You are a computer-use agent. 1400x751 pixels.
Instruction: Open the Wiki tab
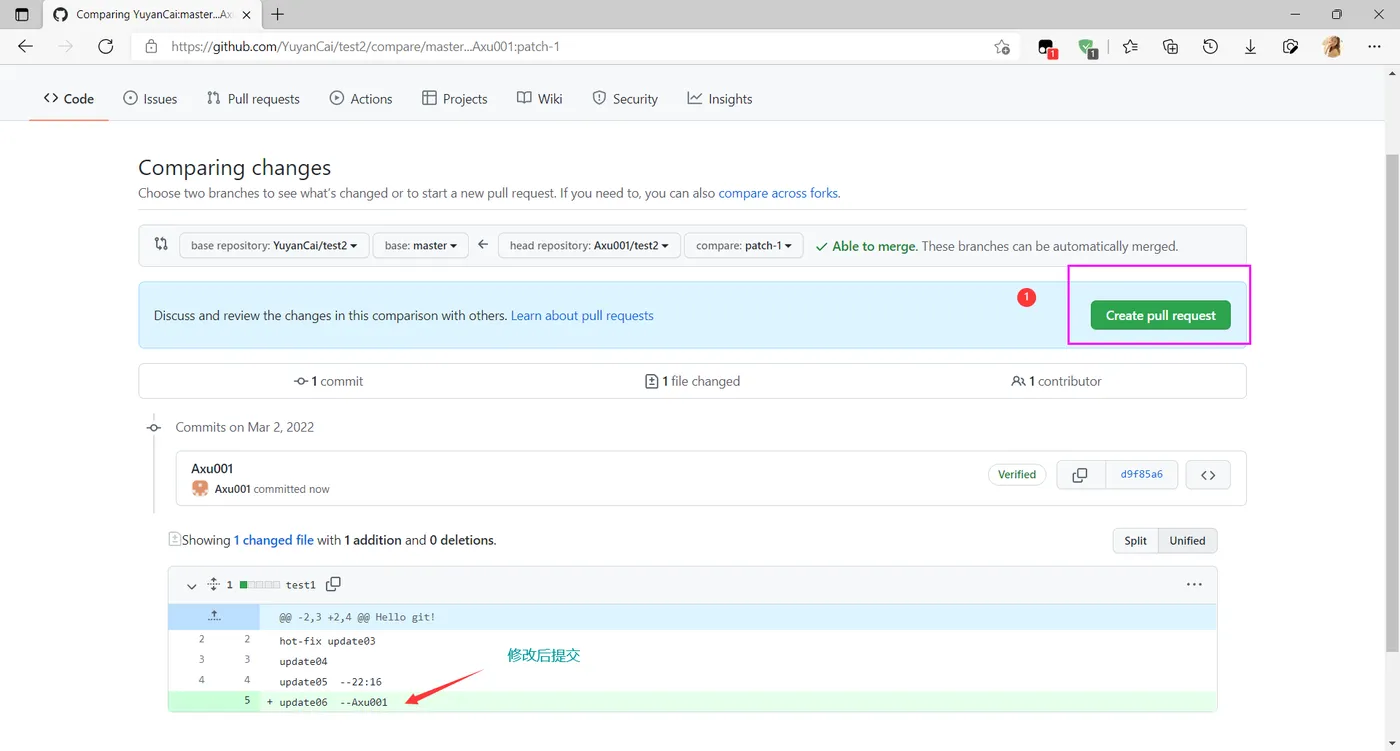540,99
